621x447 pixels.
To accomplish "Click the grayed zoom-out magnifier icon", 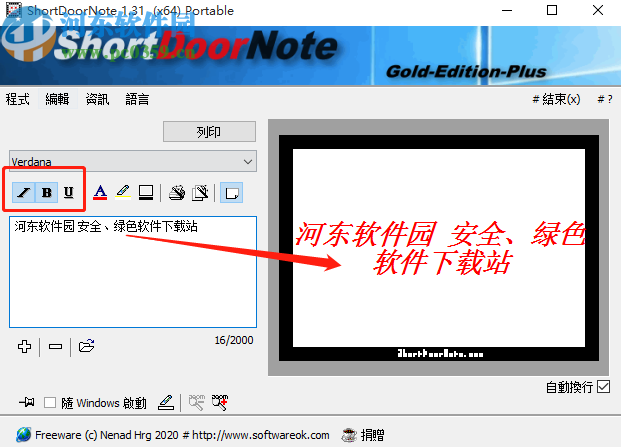I will (x=196, y=402).
